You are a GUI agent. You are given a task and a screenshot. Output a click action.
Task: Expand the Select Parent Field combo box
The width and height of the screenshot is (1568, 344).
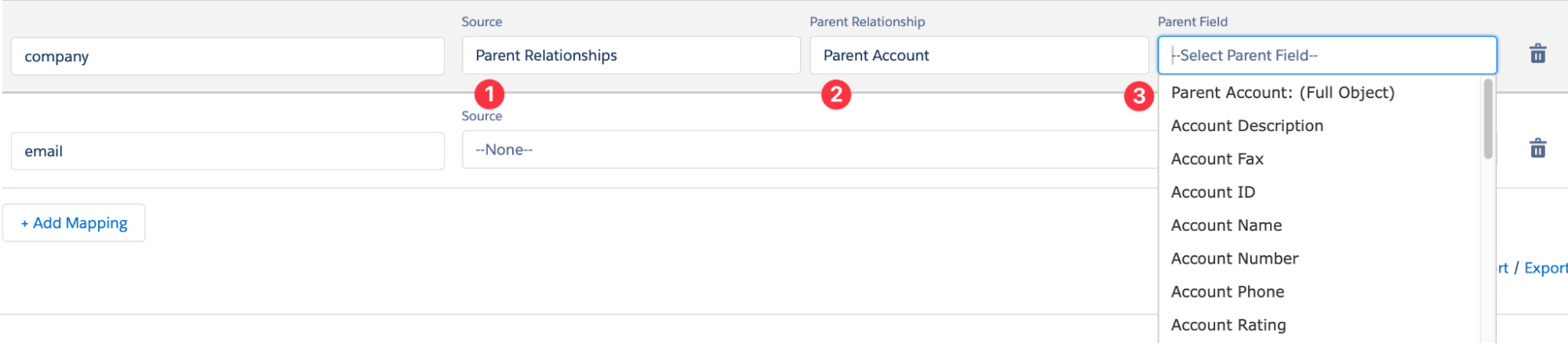[x=1326, y=56]
